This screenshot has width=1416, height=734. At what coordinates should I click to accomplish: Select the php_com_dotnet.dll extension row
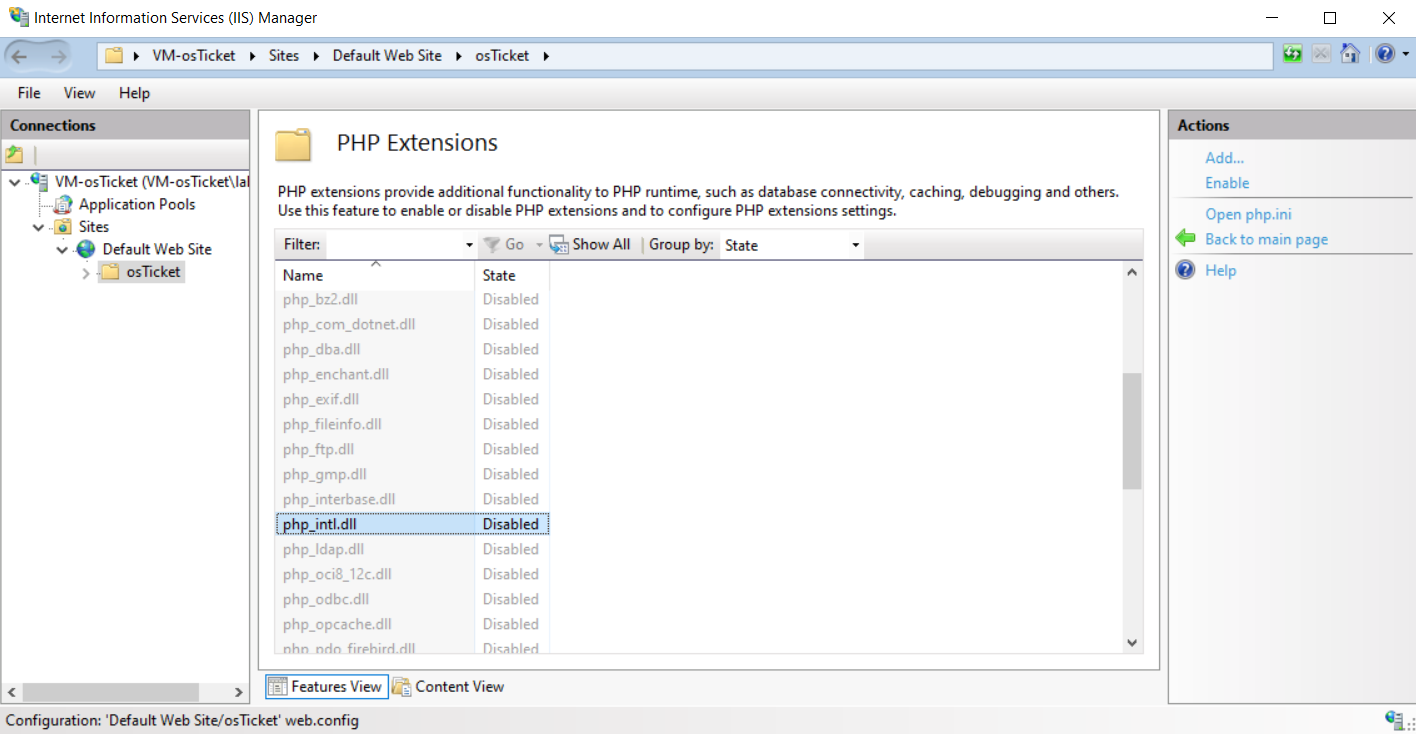pyautogui.click(x=412, y=324)
